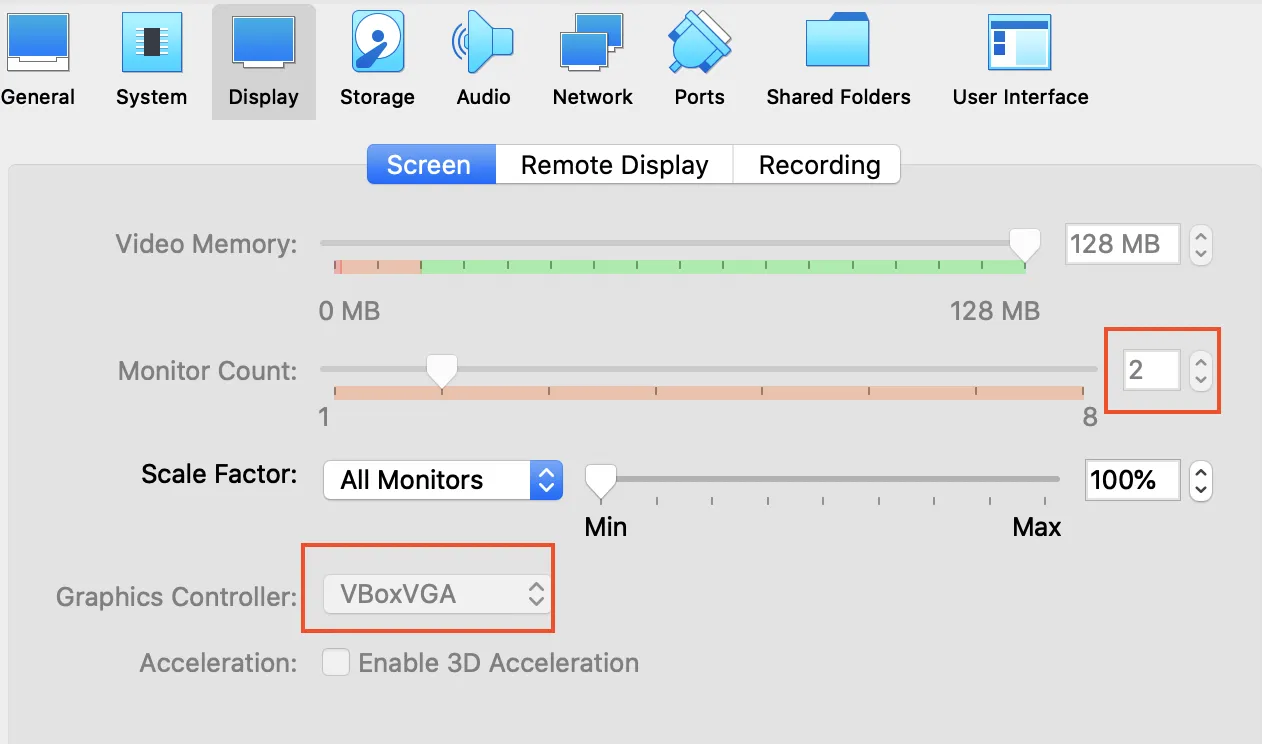The width and height of the screenshot is (1262, 744).
Task: Open the General settings icon
Action: [x=38, y=46]
